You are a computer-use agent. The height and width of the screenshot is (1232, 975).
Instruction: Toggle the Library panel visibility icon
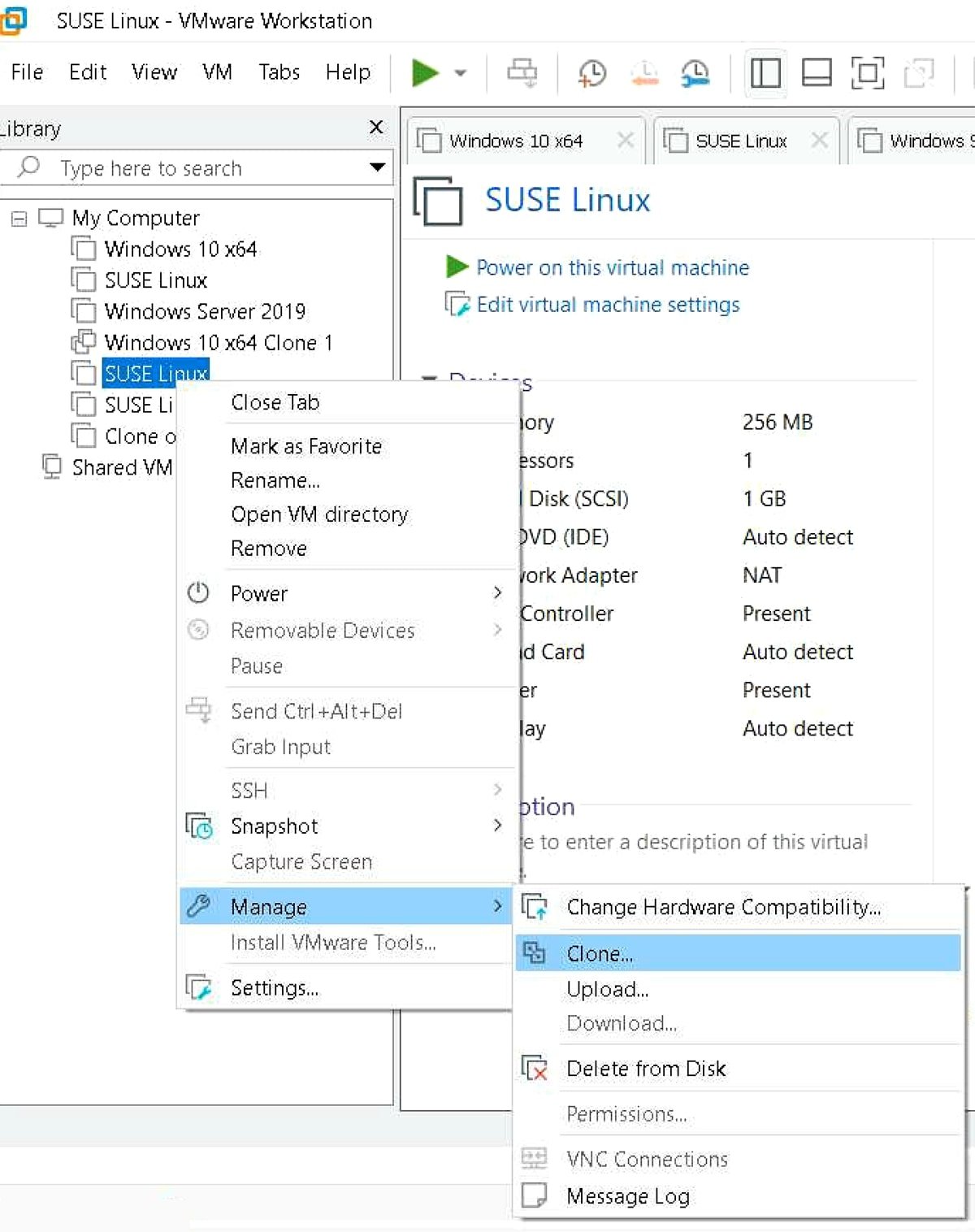(x=765, y=73)
